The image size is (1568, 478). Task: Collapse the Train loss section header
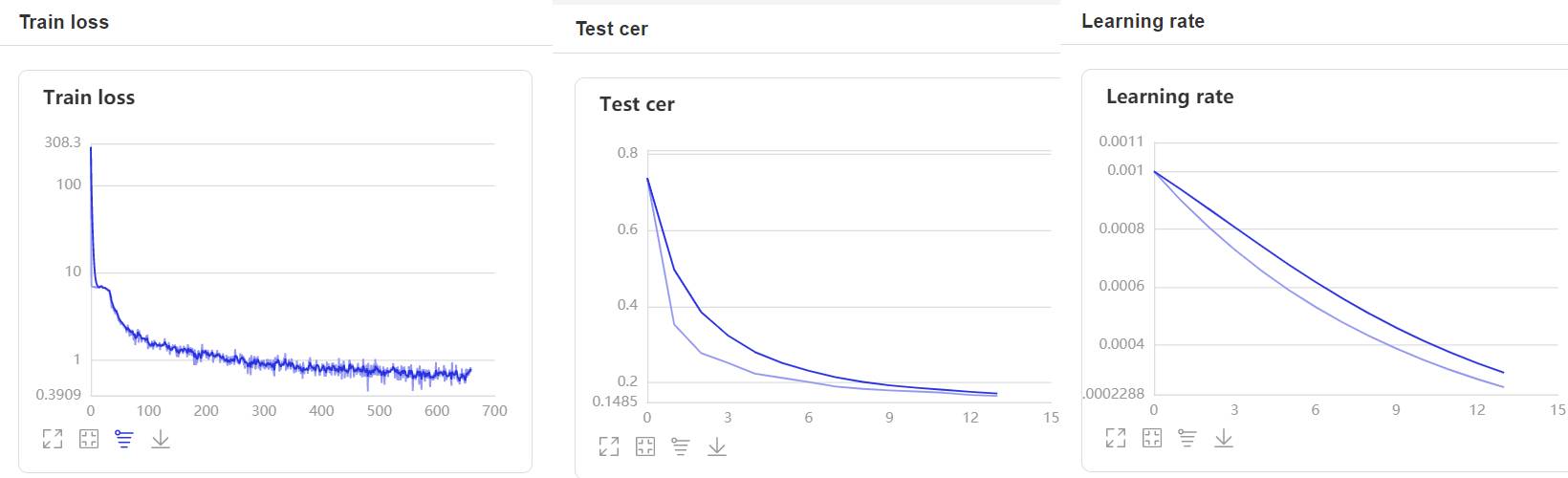[x=64, y=22]
